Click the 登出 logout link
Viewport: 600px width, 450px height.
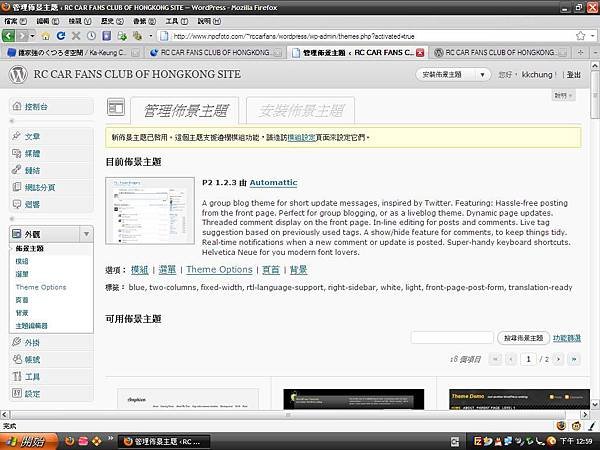(x=574, y=75)
